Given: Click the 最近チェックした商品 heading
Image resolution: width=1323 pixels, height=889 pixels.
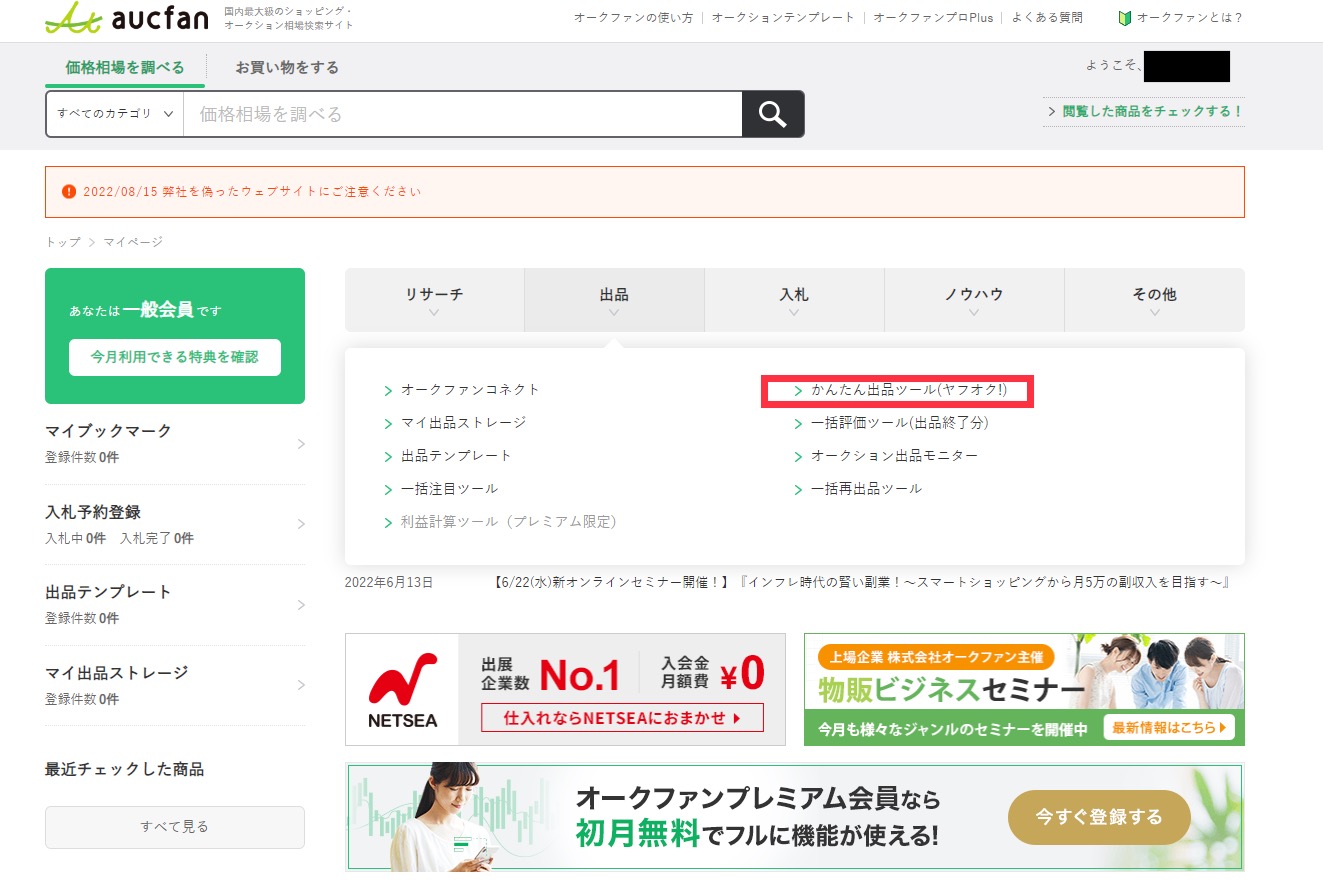Looking at the screenshot, I should tap(124, 769).
